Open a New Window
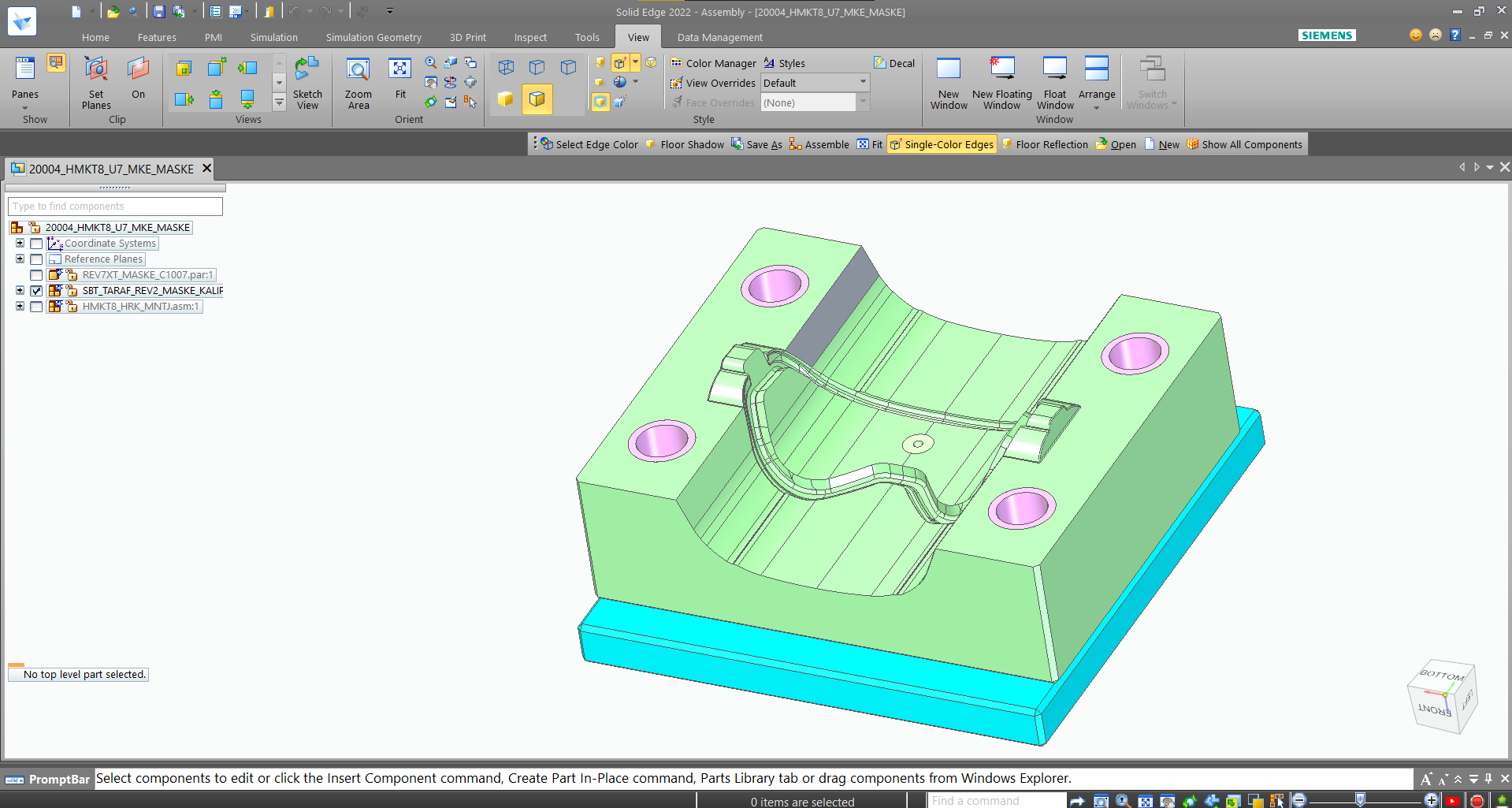This screenshot has width=1512, height=808. click(x=949, y=83)
